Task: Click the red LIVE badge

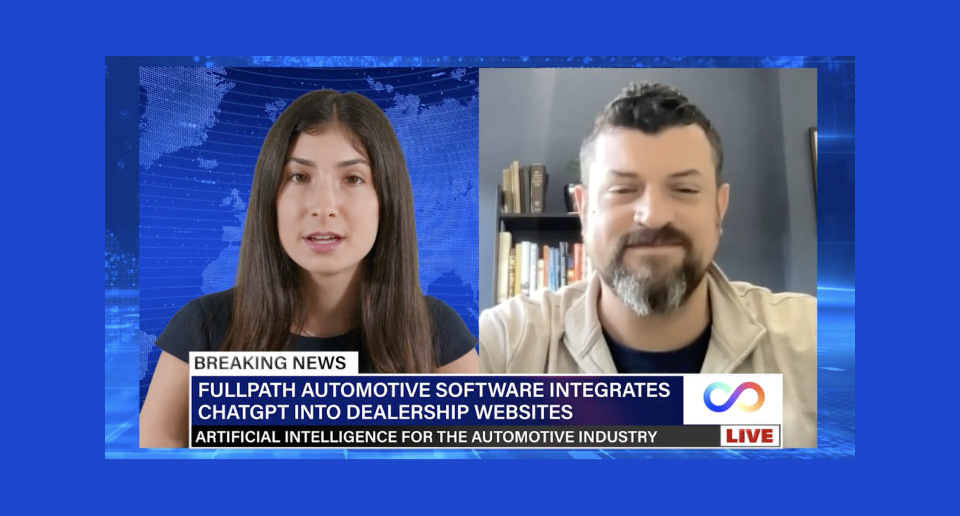Action: click(750, 436)
